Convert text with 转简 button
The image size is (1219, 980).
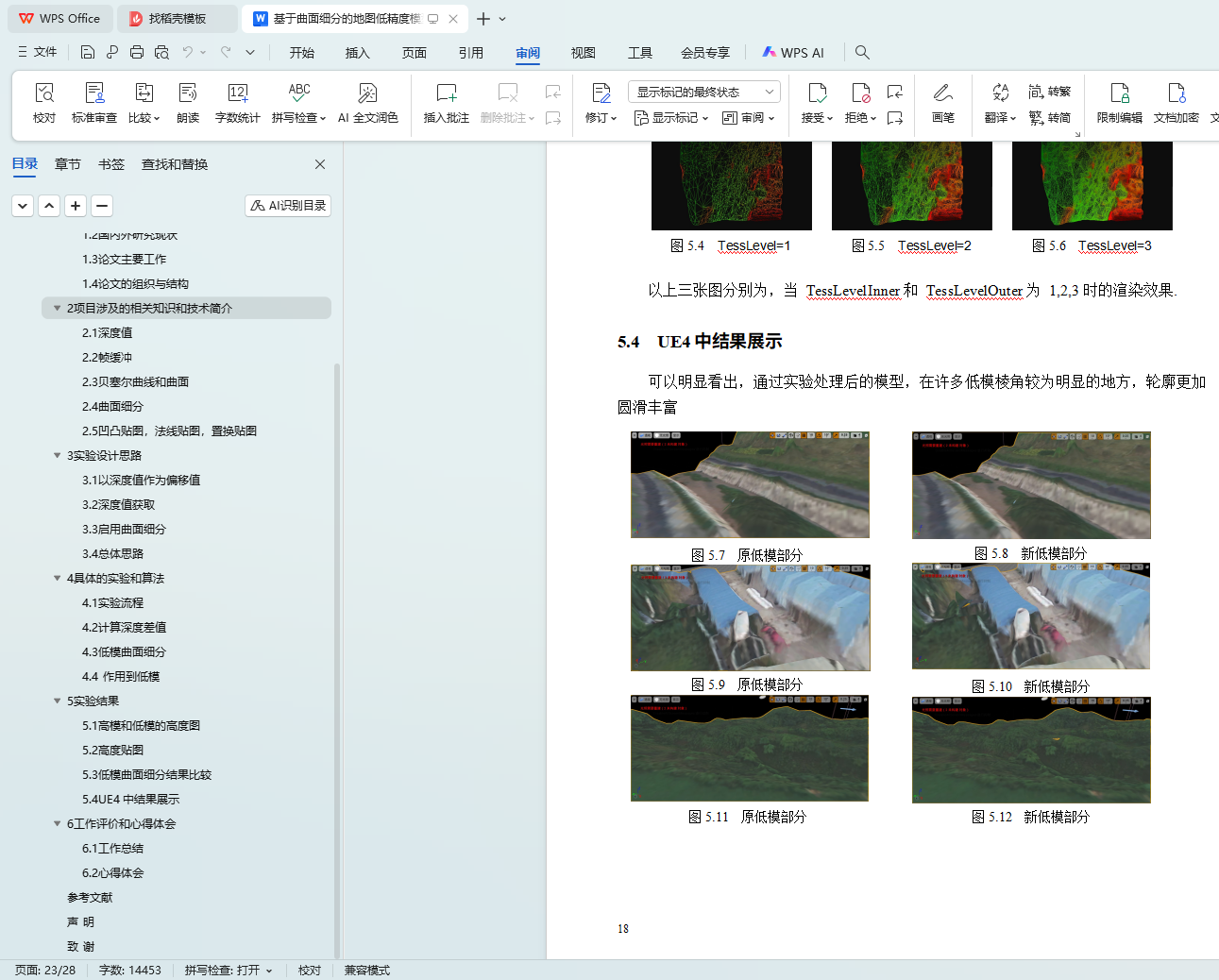pyautogui.click(x=1050, y=118)
